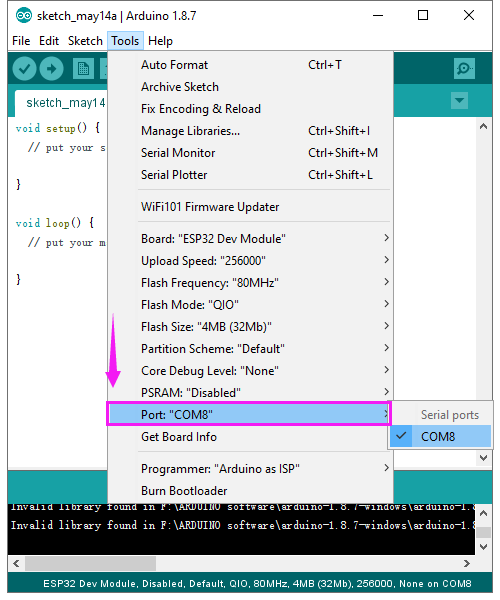500x600 pixels.
Task: Expand the Board ESP32 Dev Module submenu
Action: click(x=250, y=238)
